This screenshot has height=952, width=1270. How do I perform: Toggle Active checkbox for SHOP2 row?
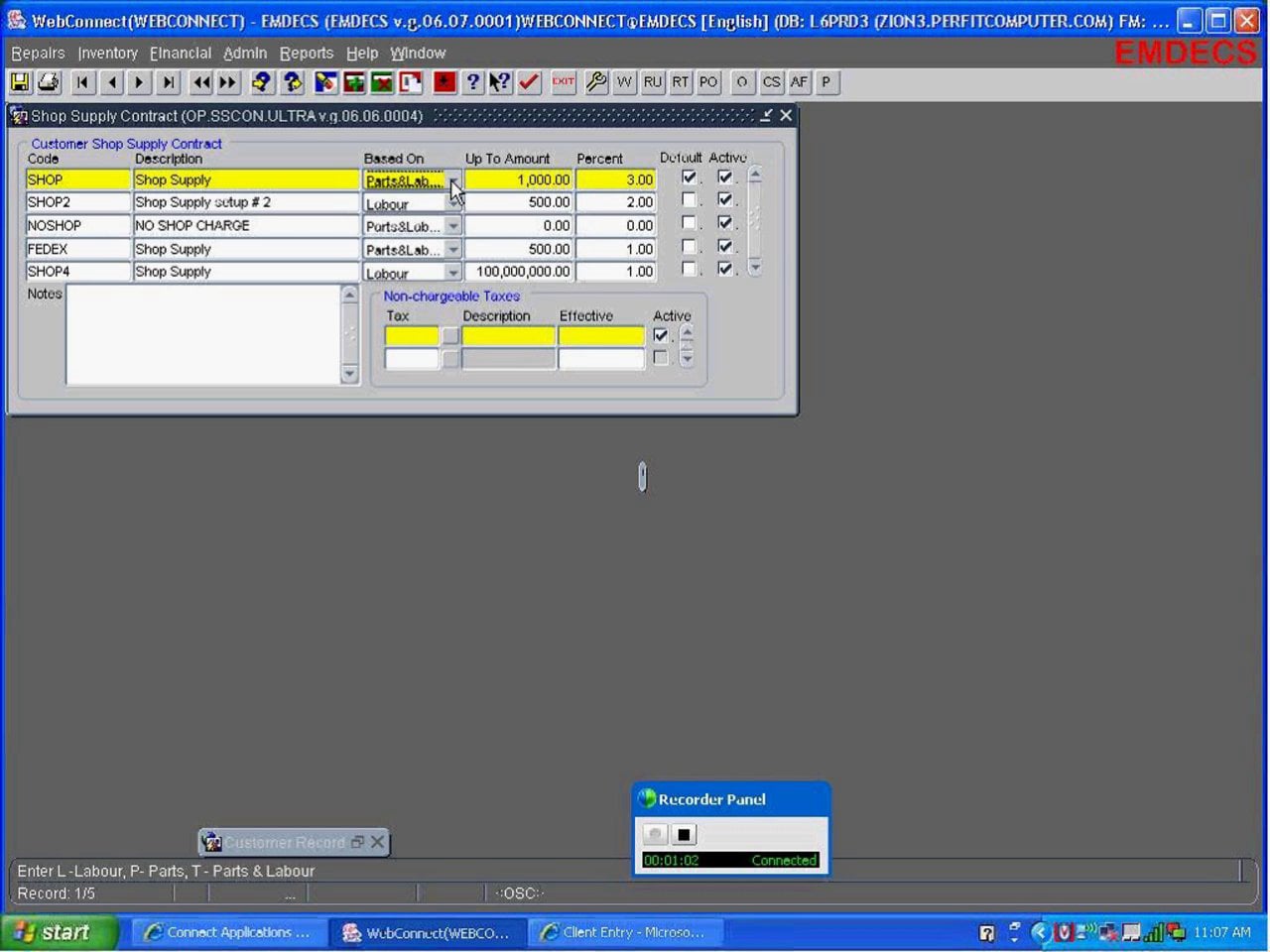(x=724, y=199)
